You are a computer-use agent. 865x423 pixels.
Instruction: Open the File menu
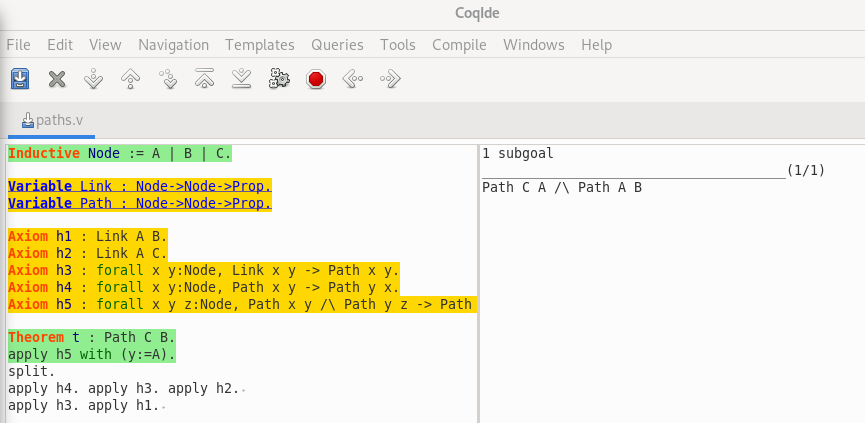pos(18,45)
